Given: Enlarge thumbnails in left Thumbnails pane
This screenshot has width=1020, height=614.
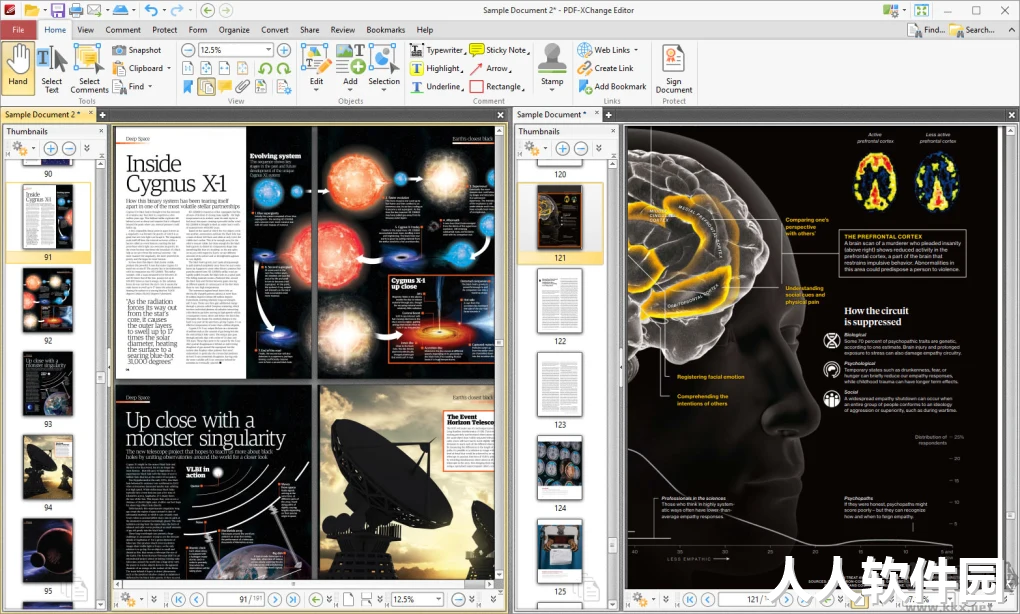Looking at the screenshot, I should coord(50,149).
